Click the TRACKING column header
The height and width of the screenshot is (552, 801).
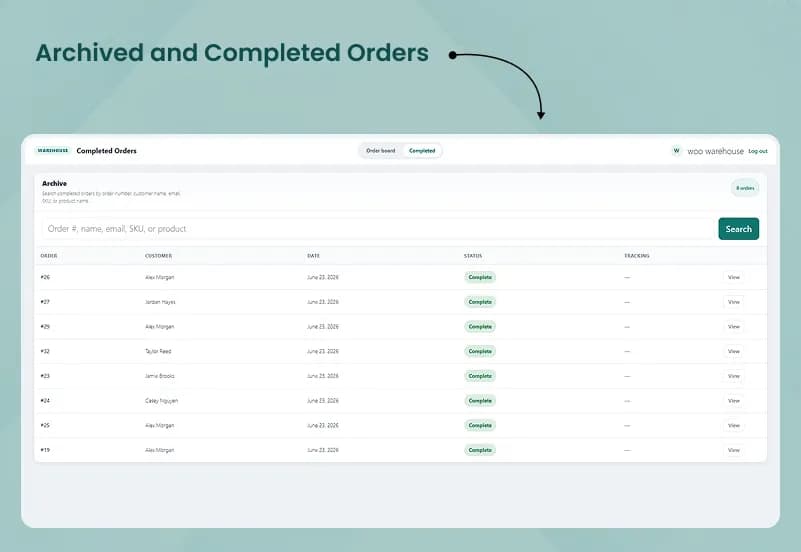tap(637, 255)
